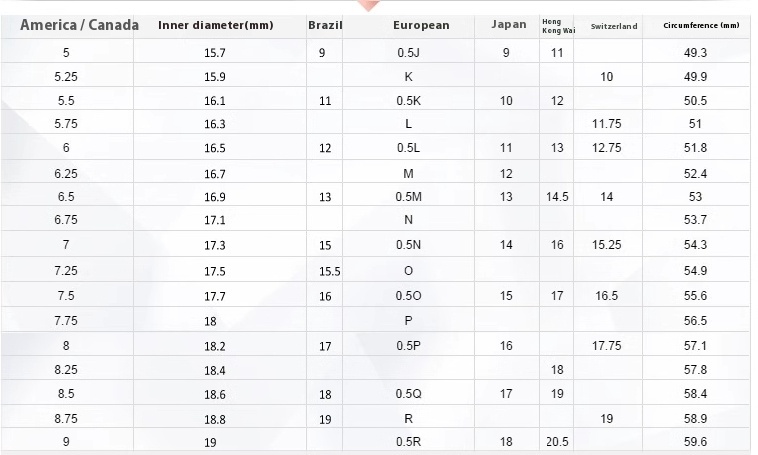Select the Switzerland 17.75 cell
Viewport: 758px width, 455px height.
[x=607, y=346]
